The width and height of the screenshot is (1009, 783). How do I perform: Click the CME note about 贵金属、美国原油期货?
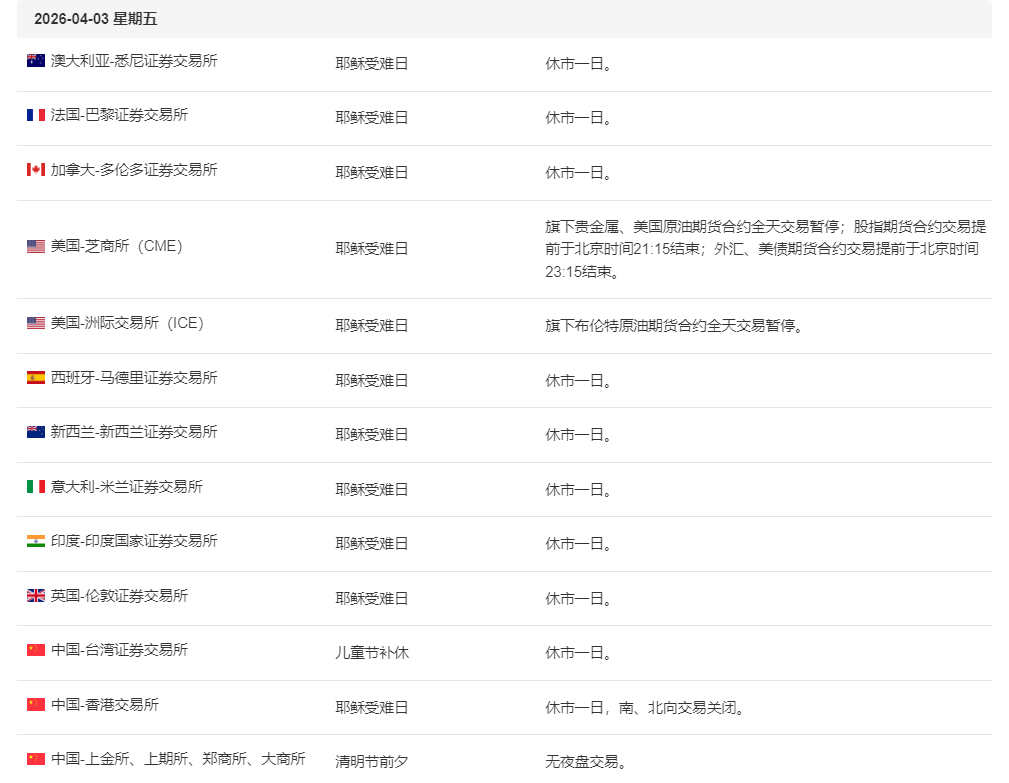click(765, 249)
